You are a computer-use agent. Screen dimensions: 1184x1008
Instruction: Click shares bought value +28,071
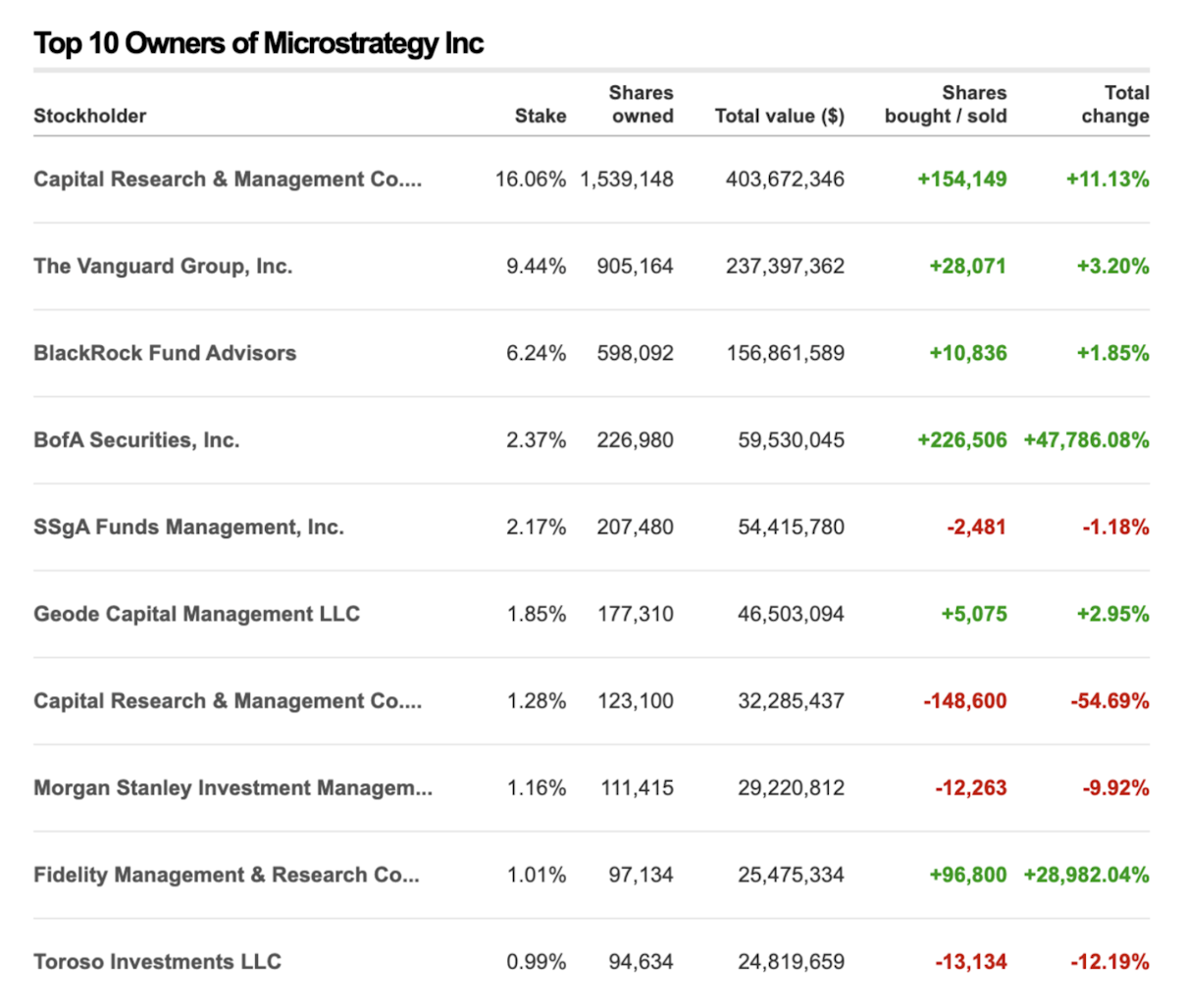[x=968, y=267]
